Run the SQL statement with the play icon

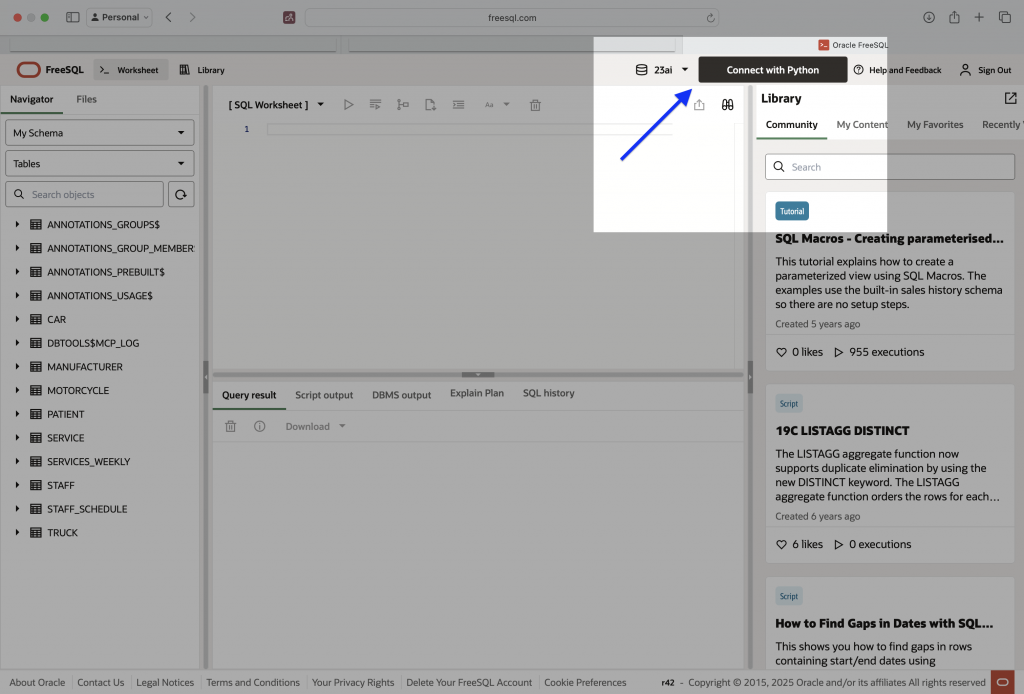click(x=349, y=104)
